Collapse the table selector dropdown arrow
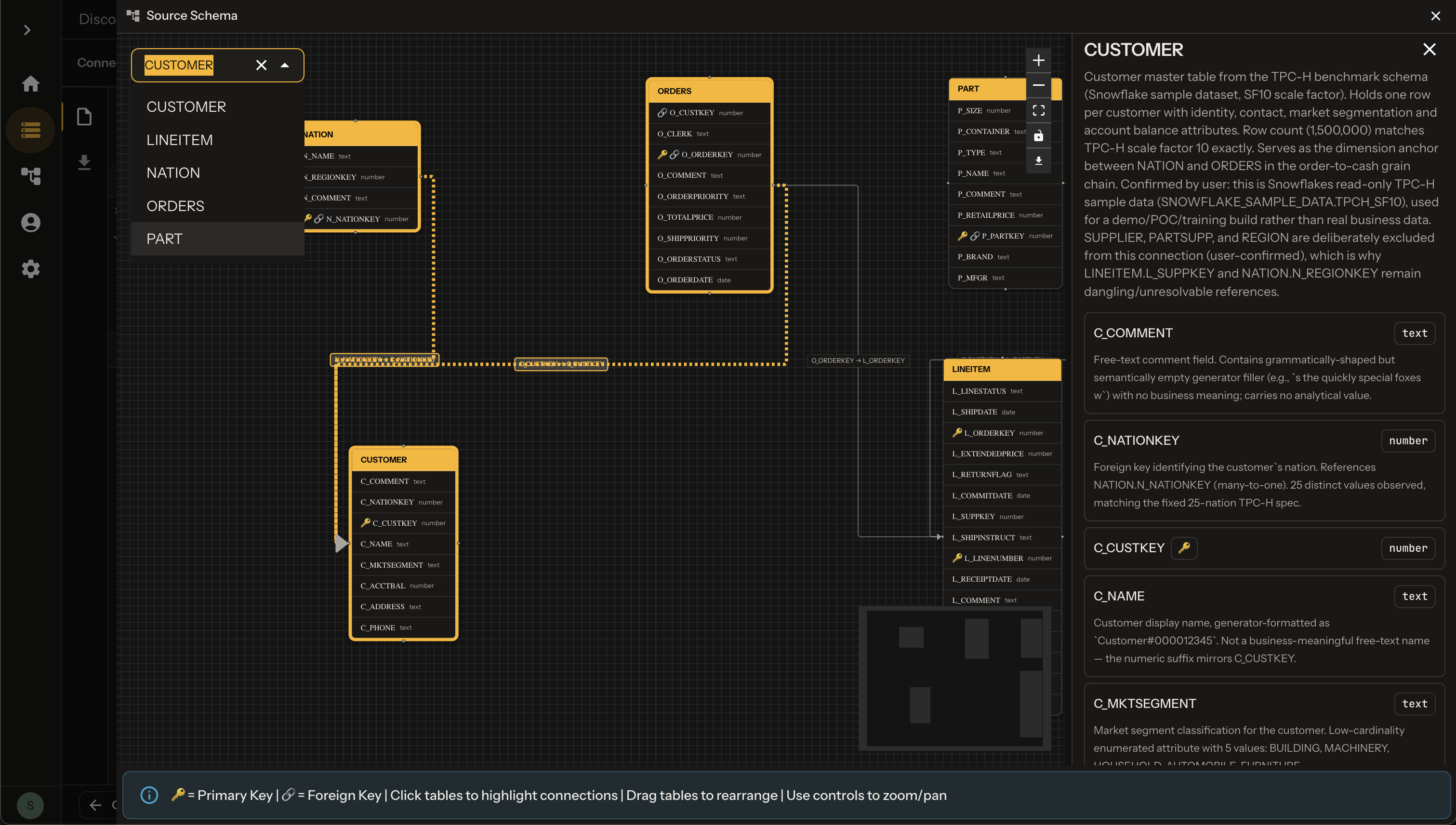The image size is (1456, 825). (285, 65)
